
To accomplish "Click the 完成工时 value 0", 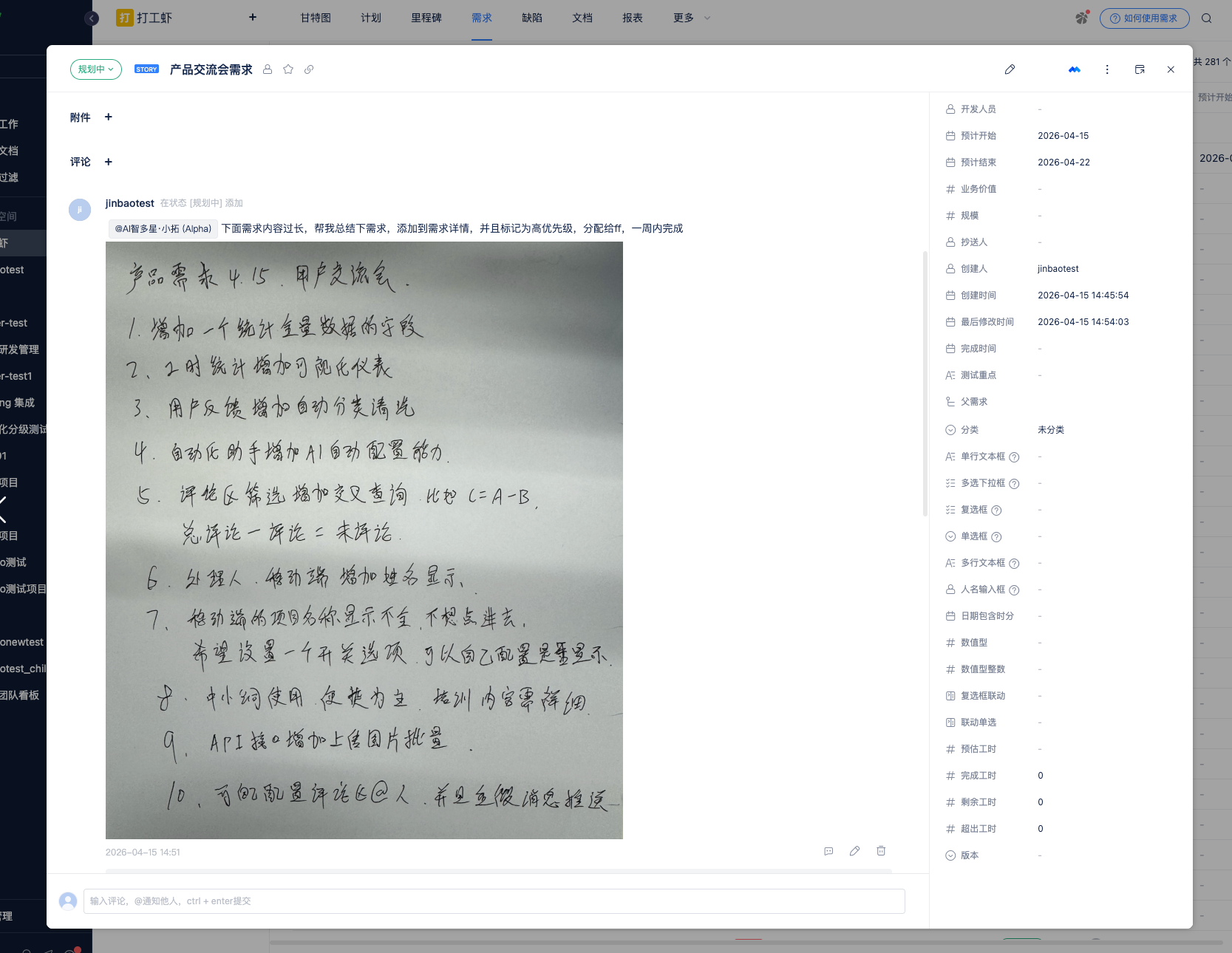I will click(x=1041, y=776).
